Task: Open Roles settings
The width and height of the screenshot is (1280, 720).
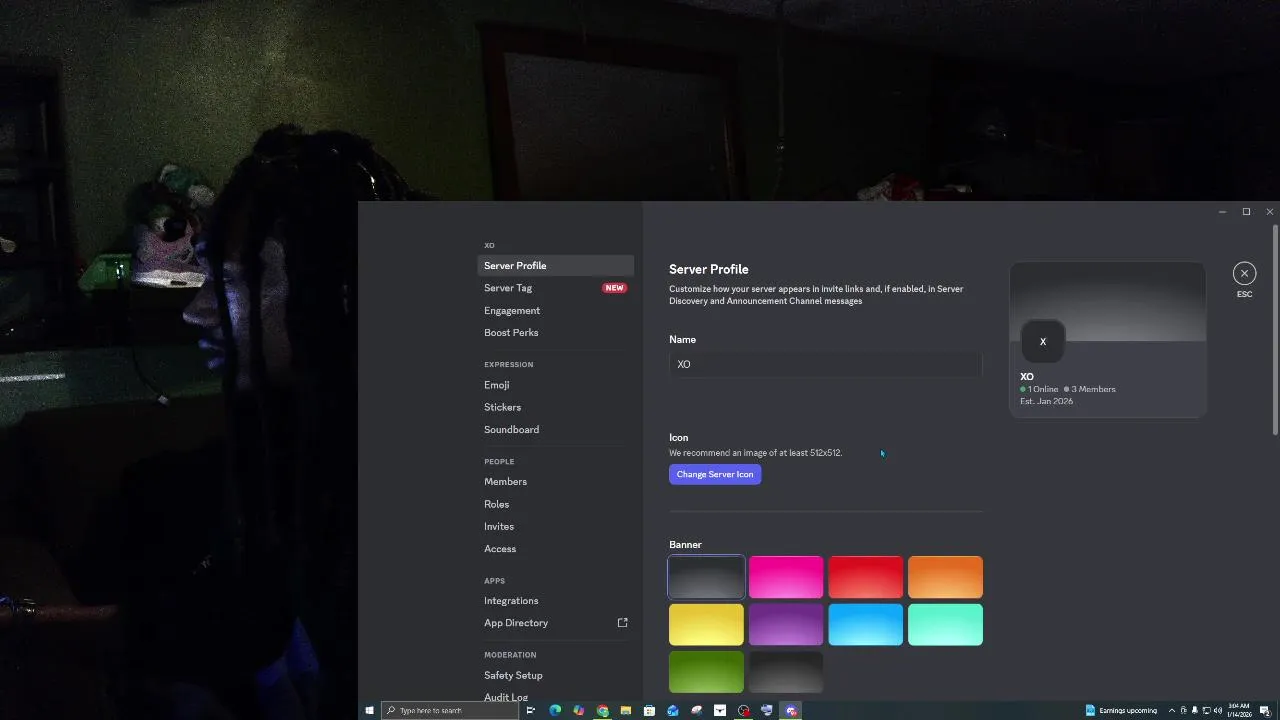Action: (x=556, y=504)
